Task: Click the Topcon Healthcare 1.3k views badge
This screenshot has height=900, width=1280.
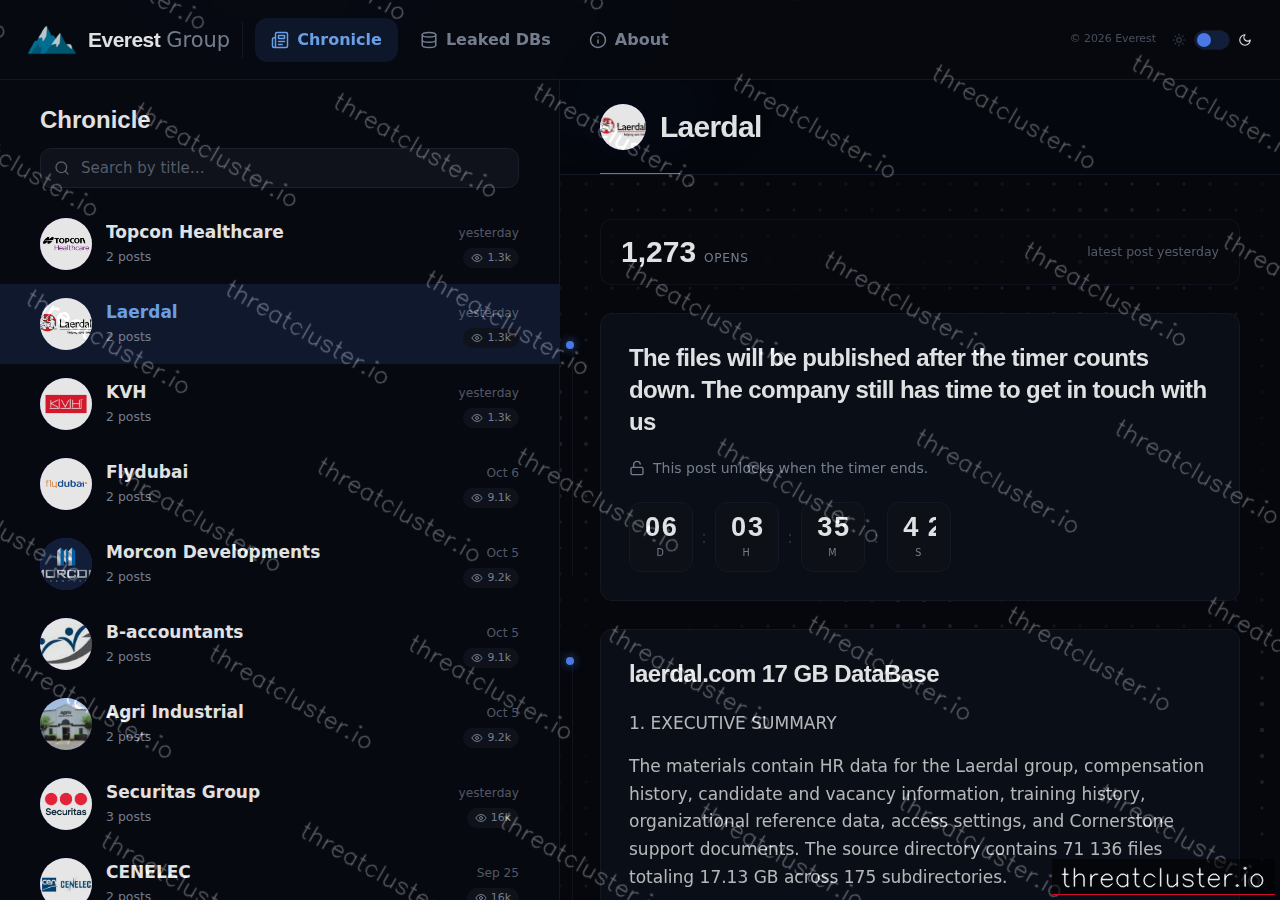Action: click(491, 258)
